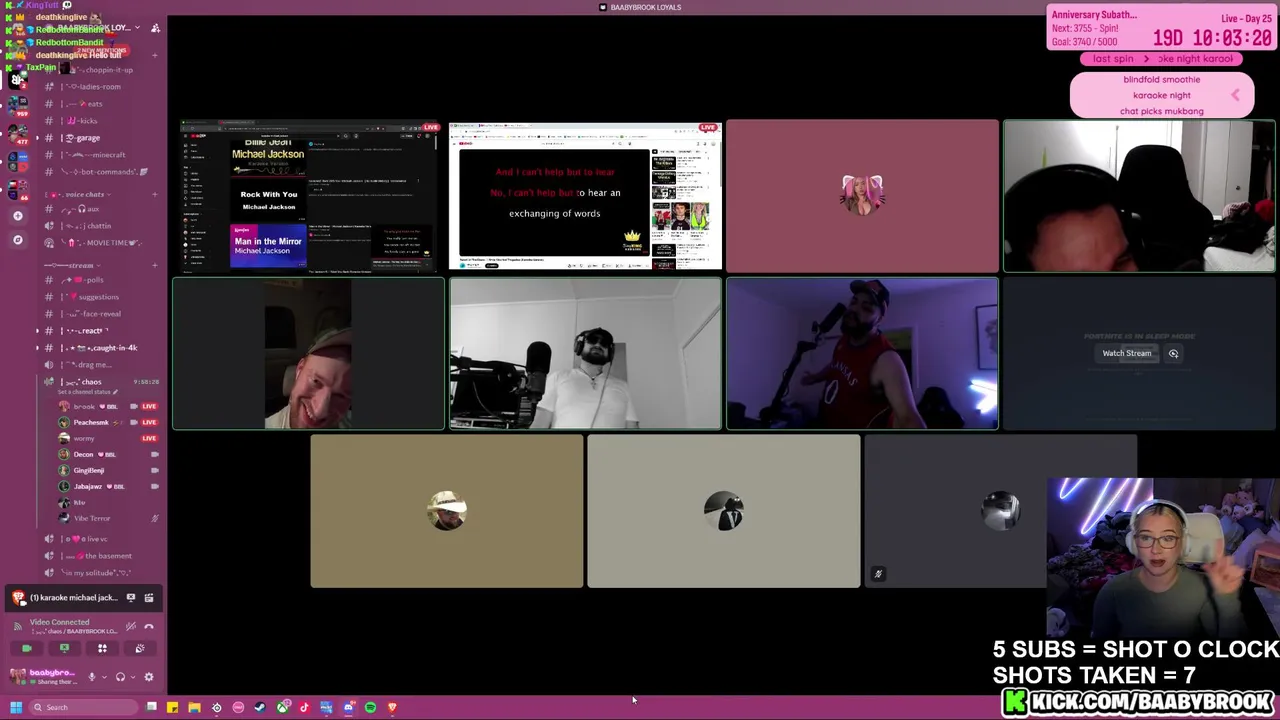Launch Brave browser from the taskbar
Screen dimensions: 1280x720
[392, 707]
